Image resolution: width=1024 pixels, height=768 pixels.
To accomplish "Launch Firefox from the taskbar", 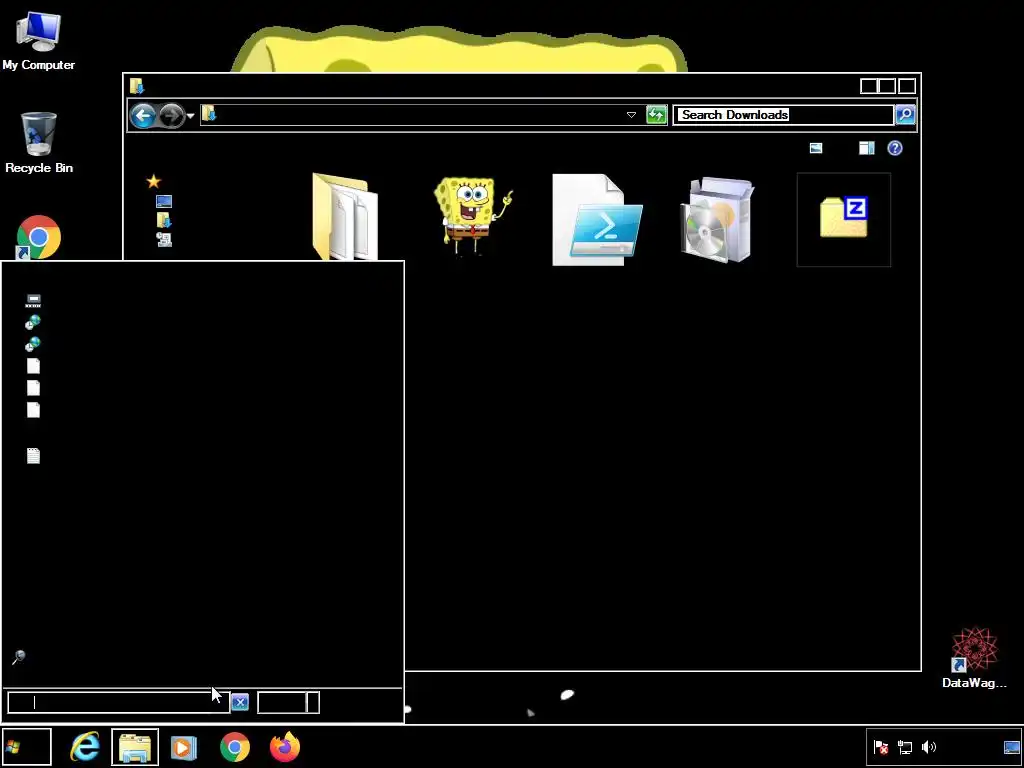I will click(x=285, y=747).
